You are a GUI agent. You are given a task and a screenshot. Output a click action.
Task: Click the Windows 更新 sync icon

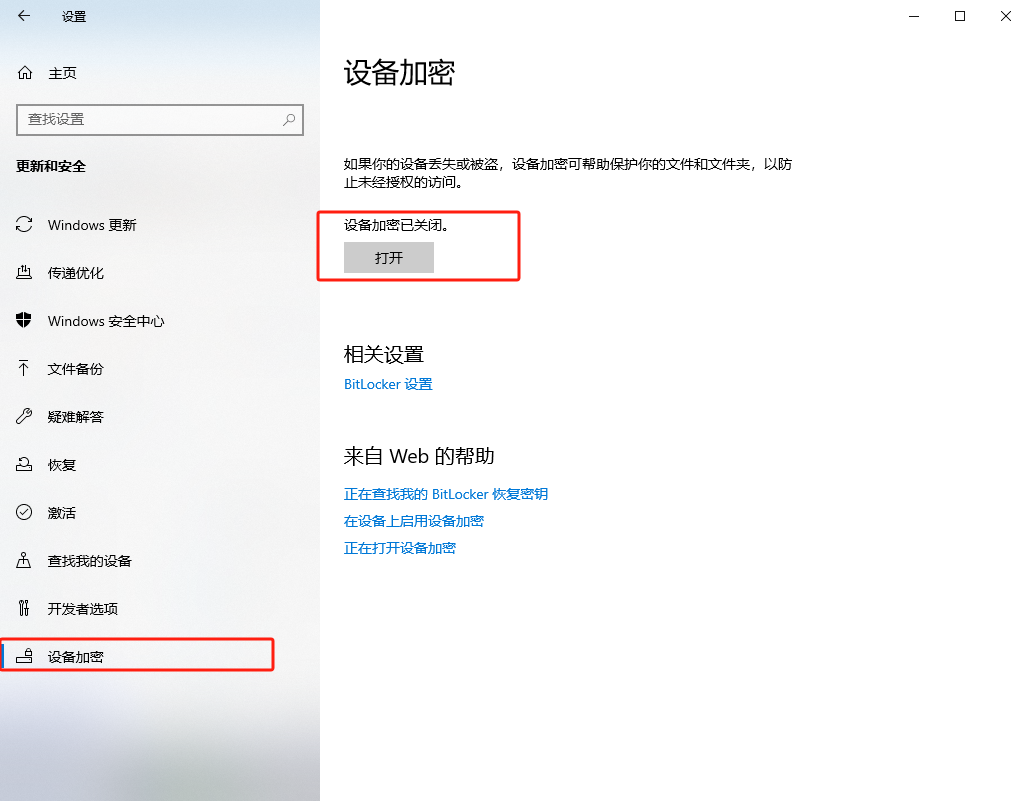pyautogui.click(x=24, y=224)
